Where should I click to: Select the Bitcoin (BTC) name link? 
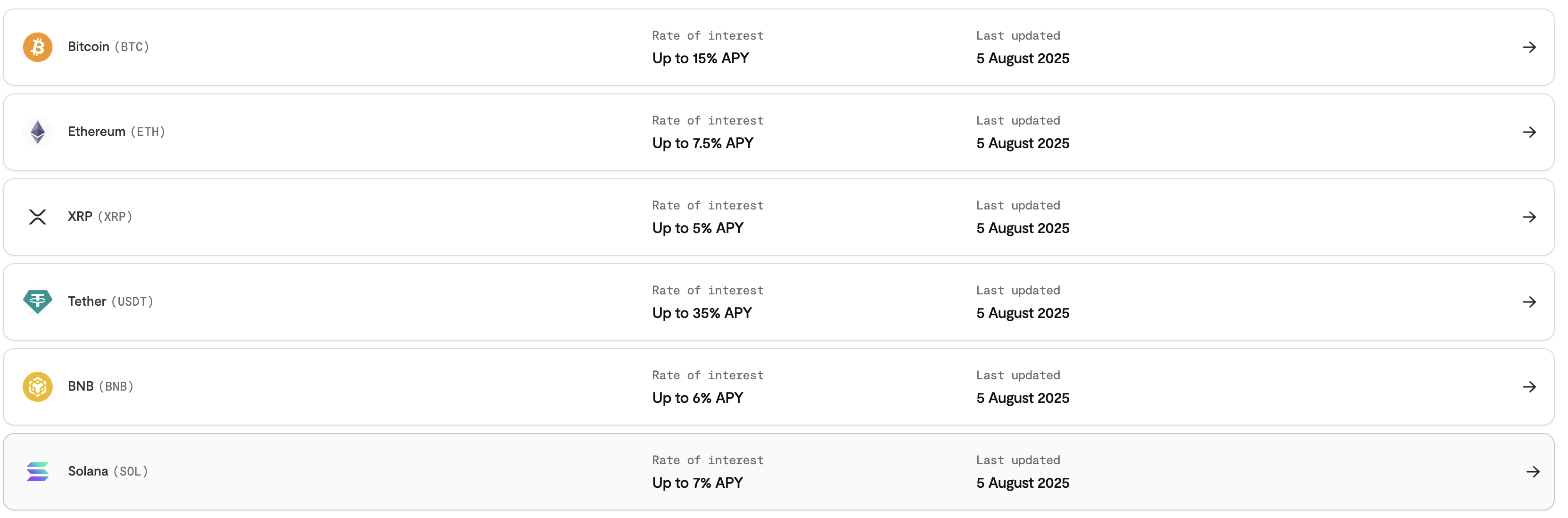[x=108, y=47]
